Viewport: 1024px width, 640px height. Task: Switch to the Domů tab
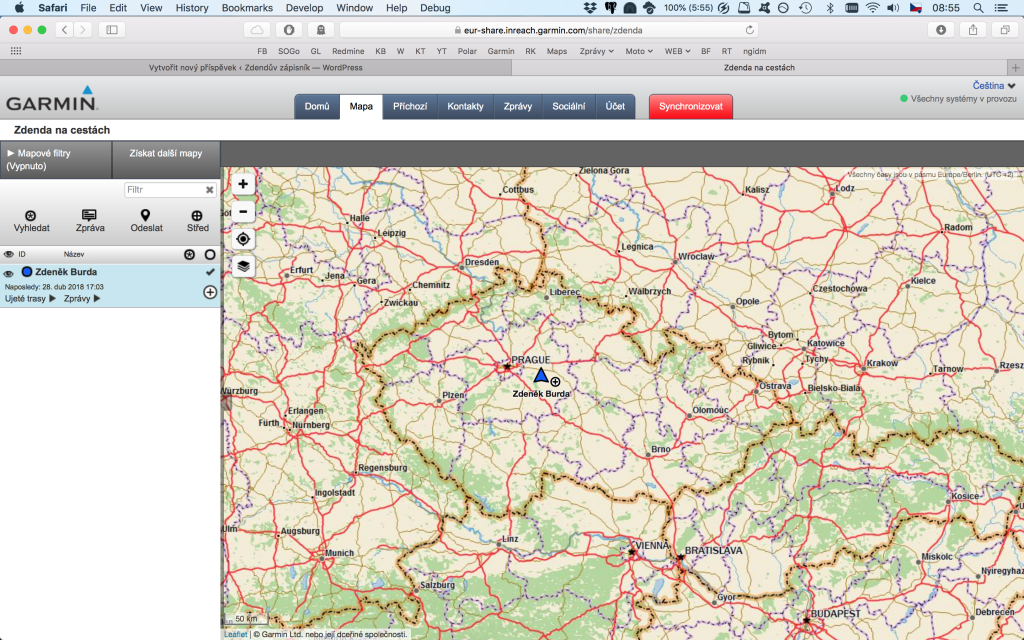click(317, 106)
